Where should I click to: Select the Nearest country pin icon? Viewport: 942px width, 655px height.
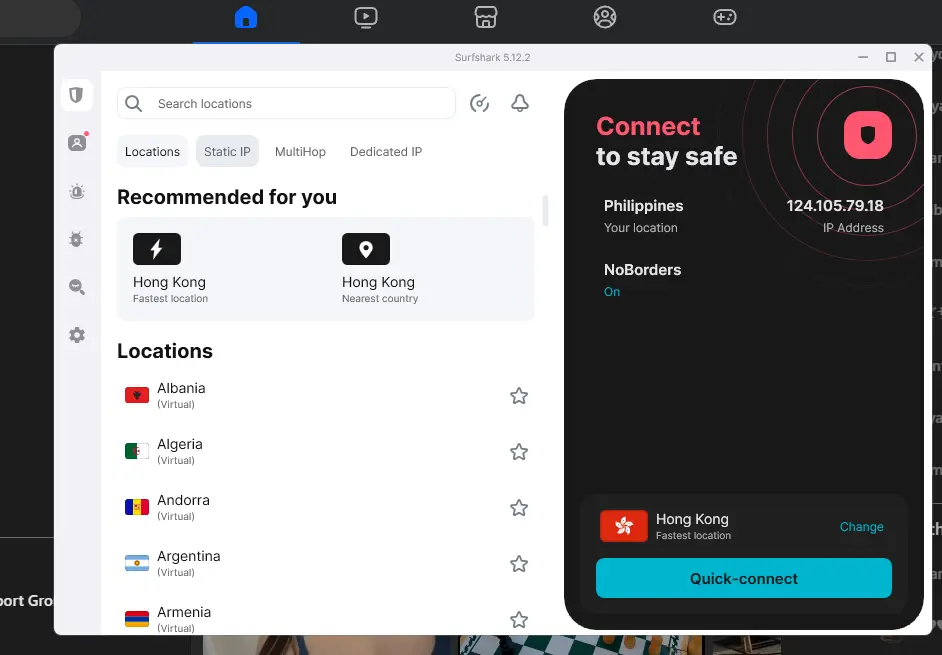point(366,249)
